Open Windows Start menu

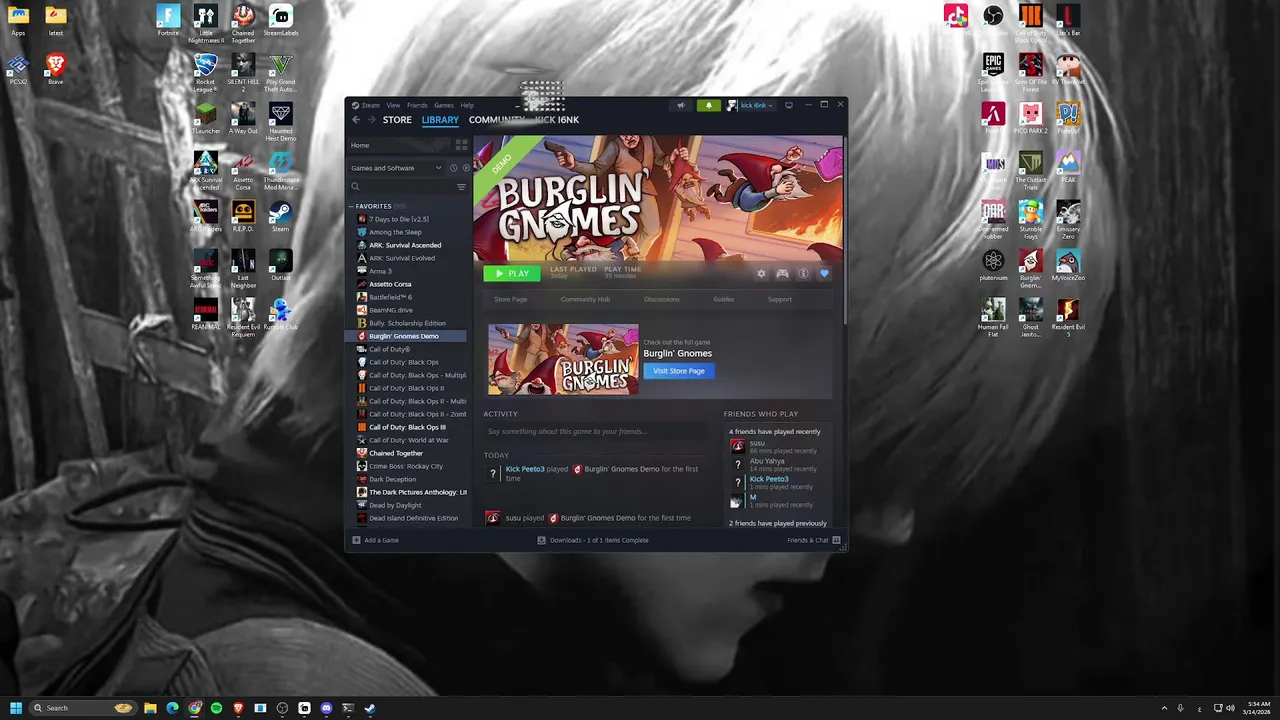point(15,708)
